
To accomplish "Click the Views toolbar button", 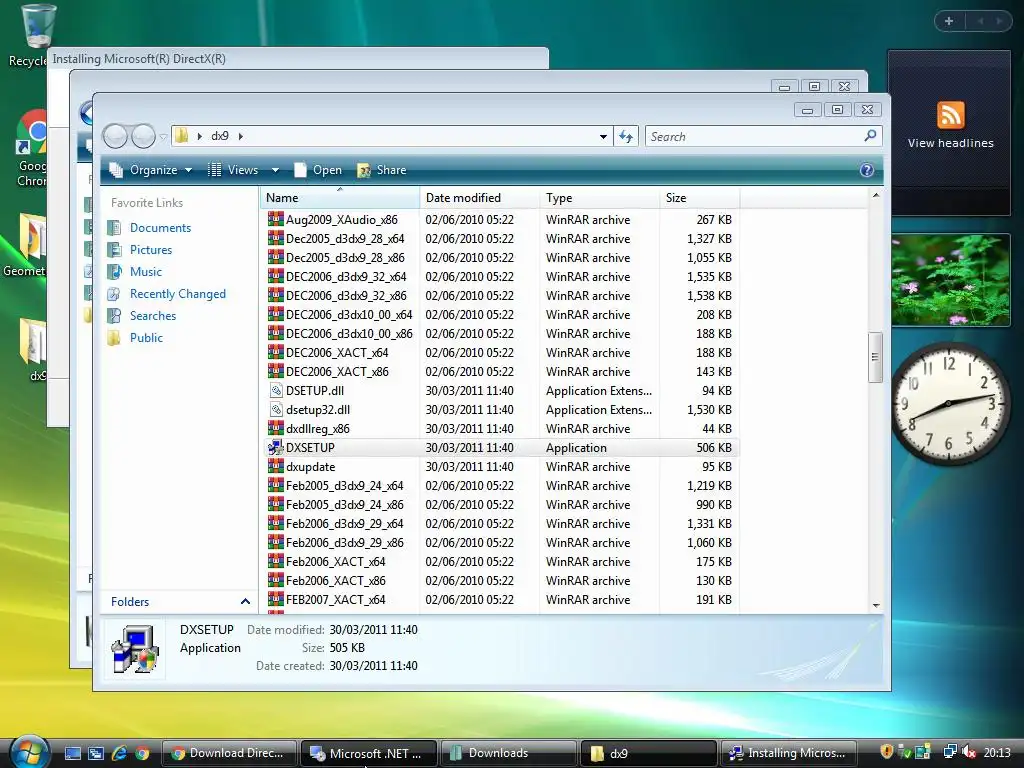I will point(234,170).
